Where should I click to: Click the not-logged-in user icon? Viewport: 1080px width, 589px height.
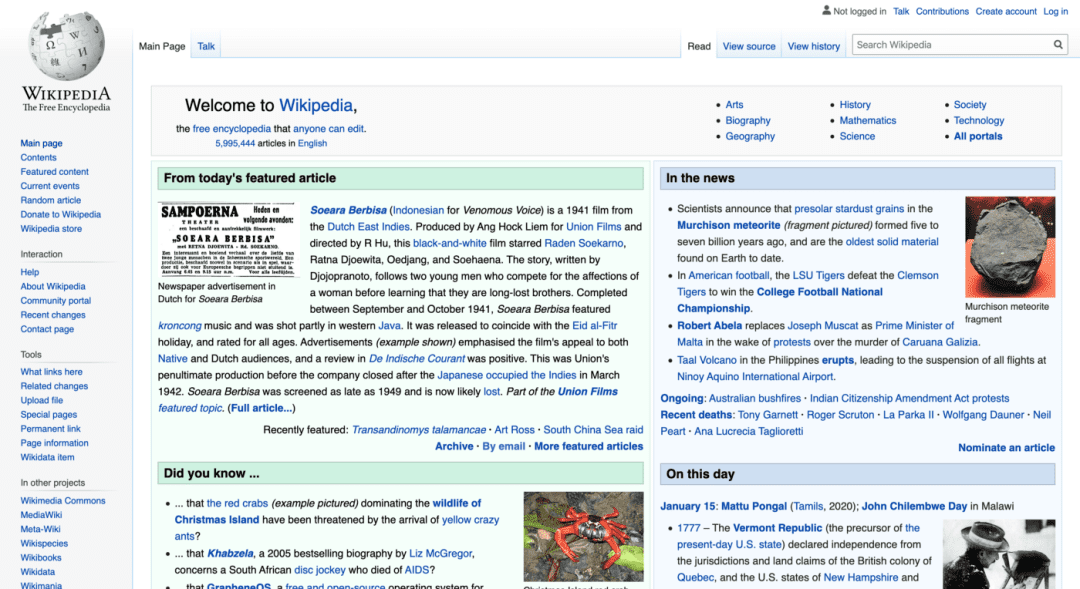tap(827, 10)
